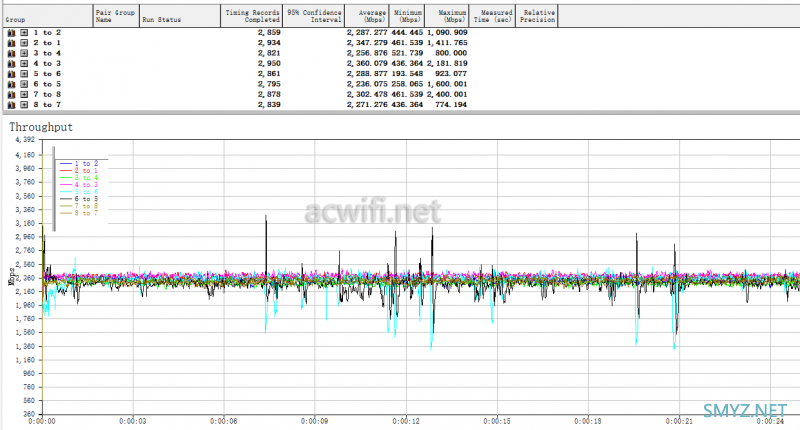Select the '8 to 7' group label
The image size is (800, 430).
click(47, 105)
